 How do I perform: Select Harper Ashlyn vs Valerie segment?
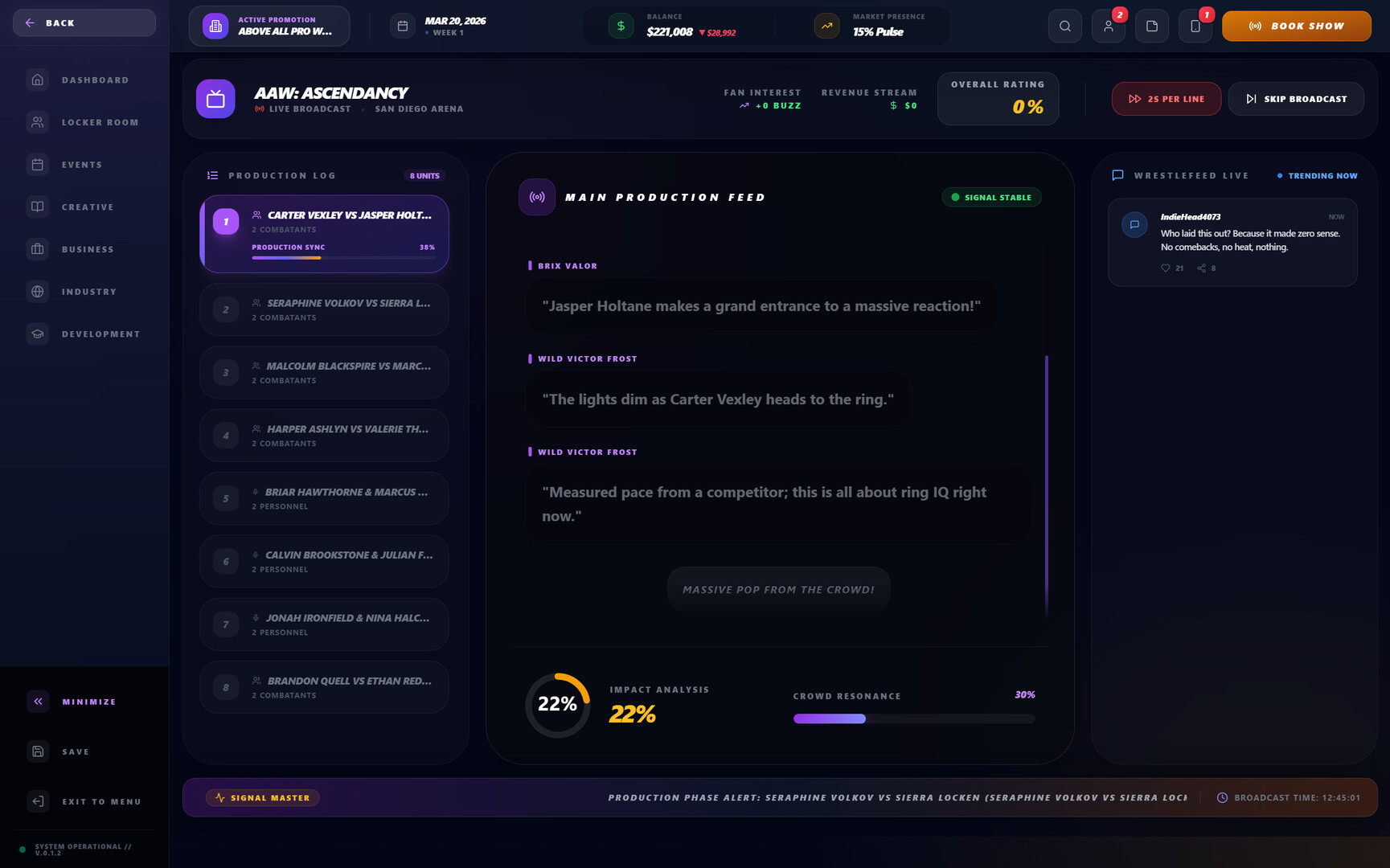(x=324, y=436)
